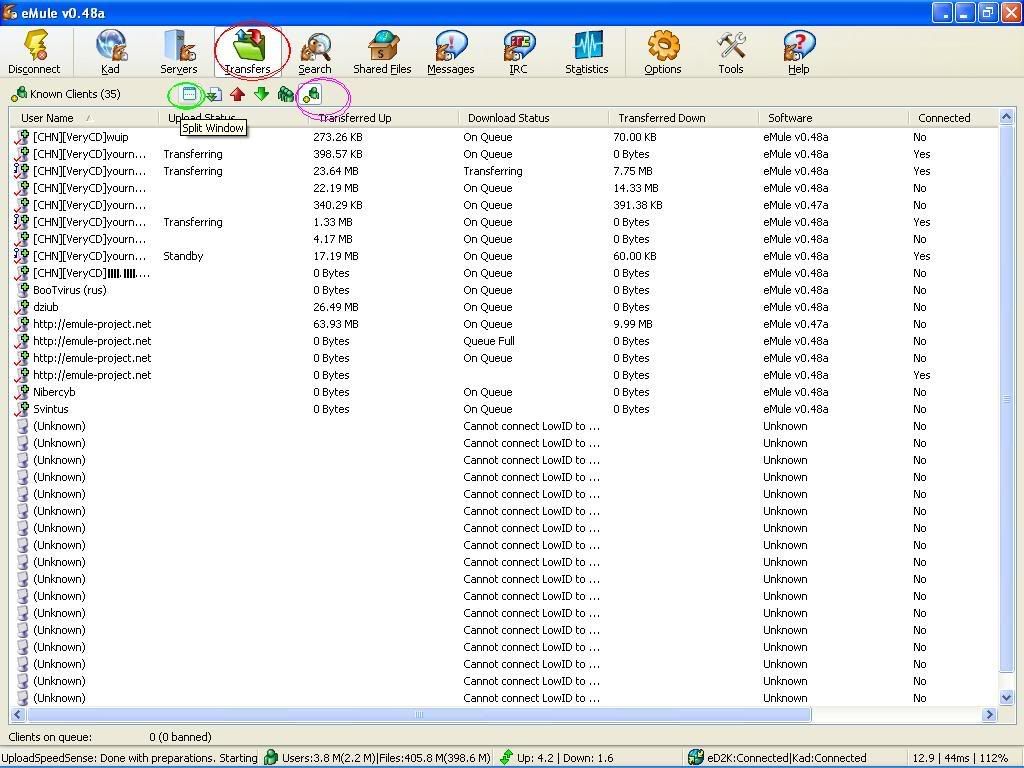1024x768 pixels.
Task: Click the vertical scrollbar down arrow
Action: coord(1007,697)
